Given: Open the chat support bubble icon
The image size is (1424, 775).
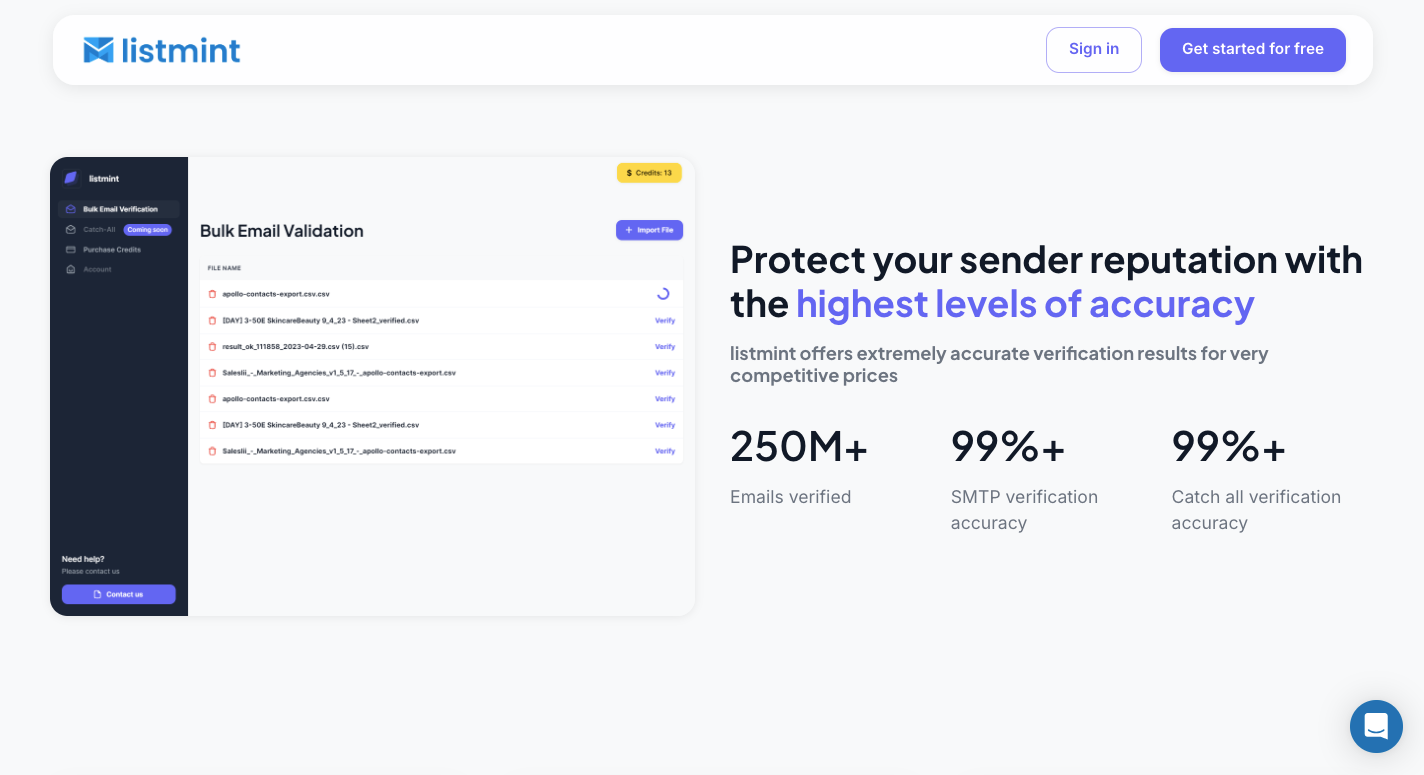Looking at the screenshot, I should point(1376,726).
